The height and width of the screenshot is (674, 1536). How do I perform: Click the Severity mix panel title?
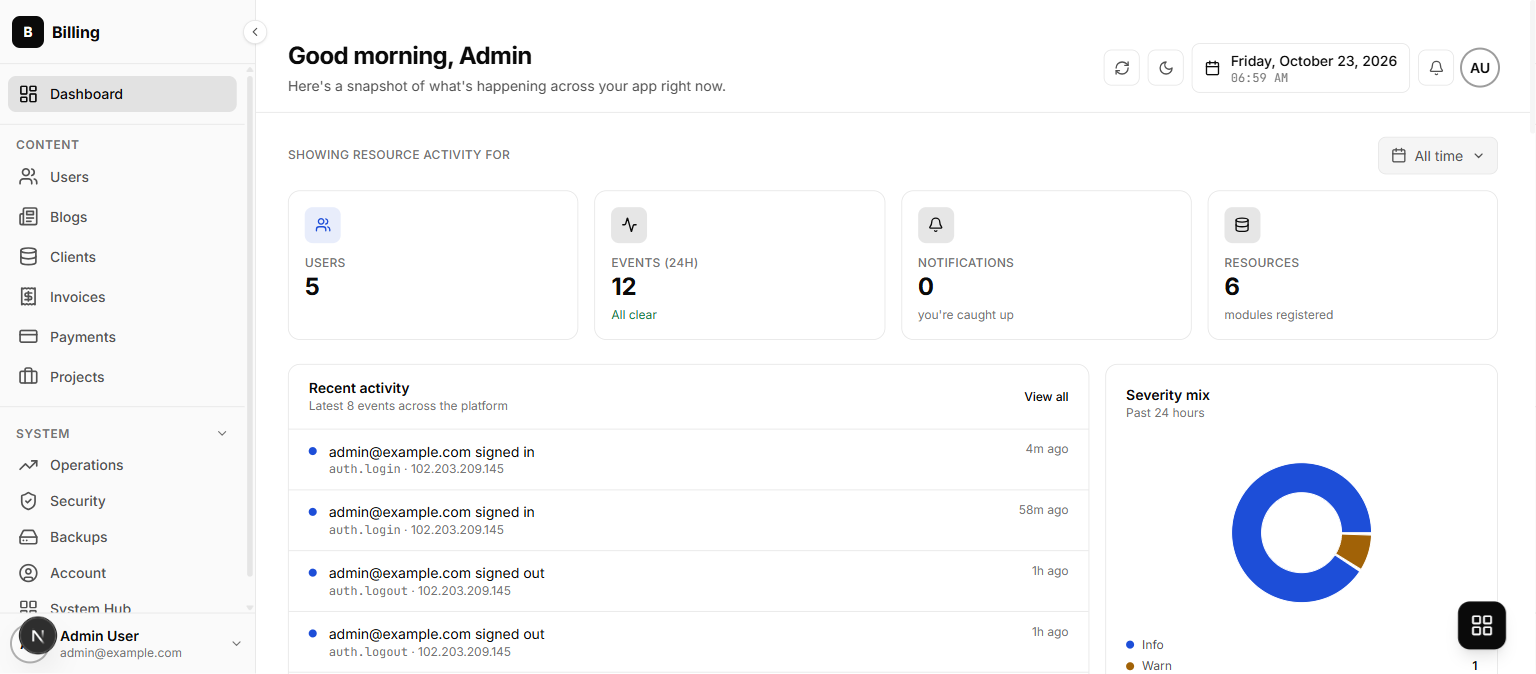[x=1168, y=395]
